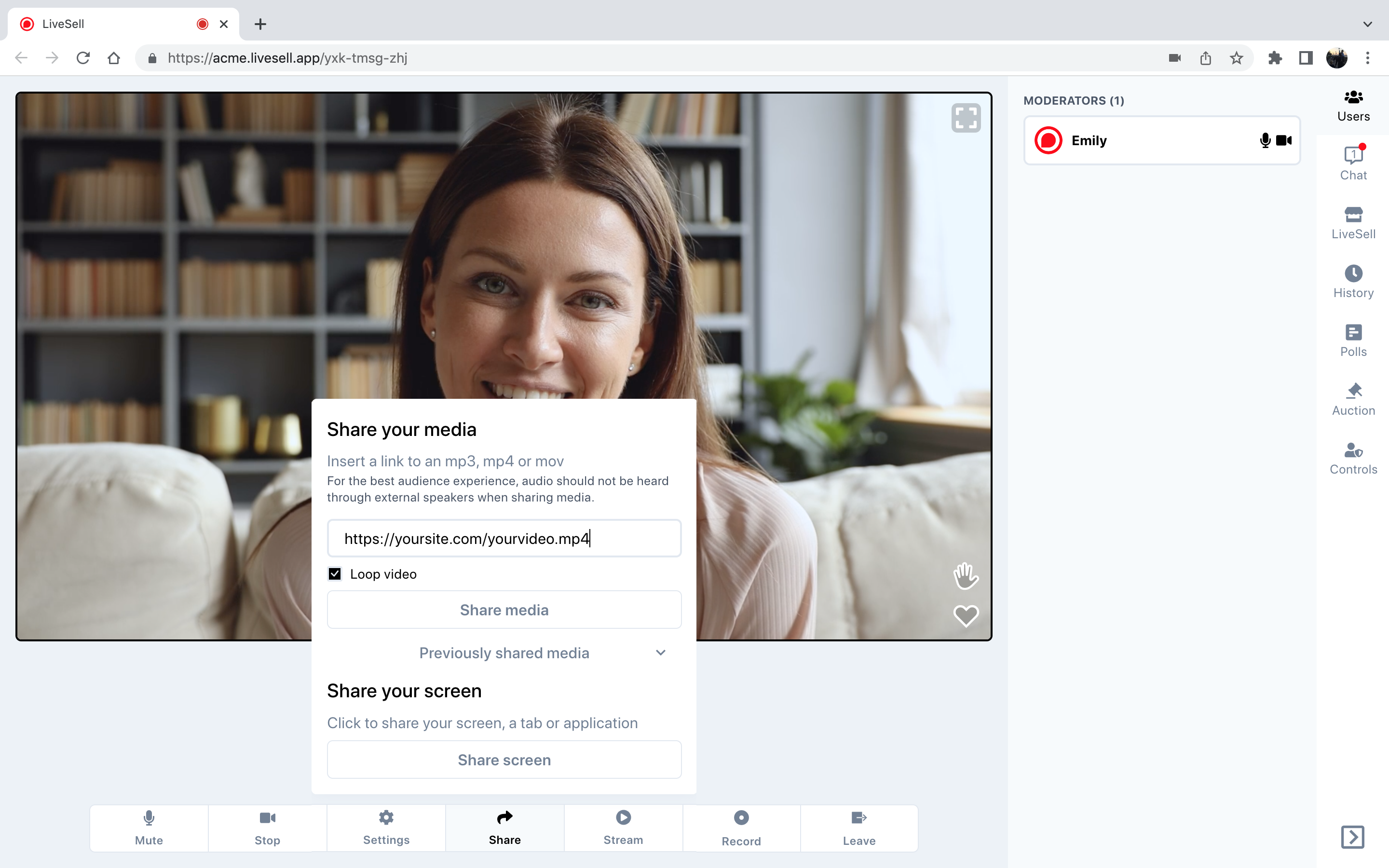This screenshot has width=1389, height=868.
Task: Toggle the browser side panel
Action: pos(1306,58)
